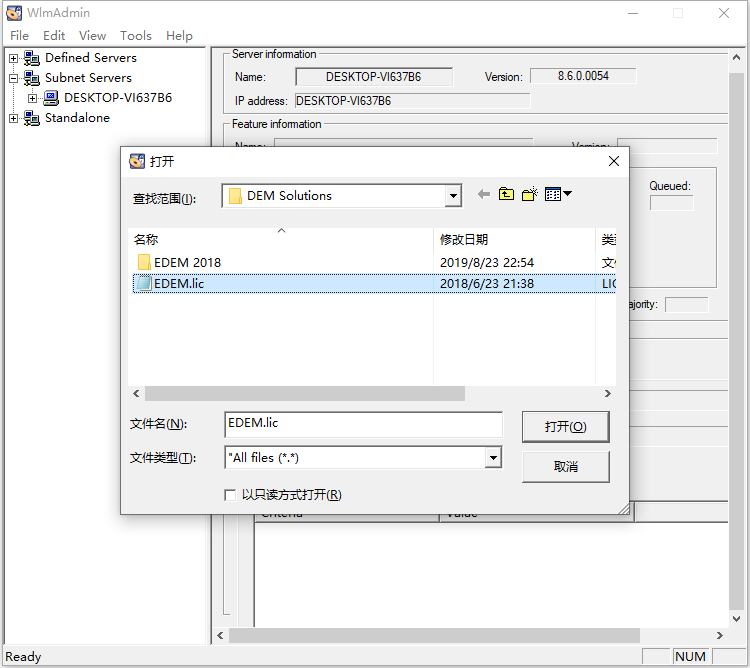Expand the Defined Servers tree node
This screenshot has width=750, height=668.
coord(13,58)
